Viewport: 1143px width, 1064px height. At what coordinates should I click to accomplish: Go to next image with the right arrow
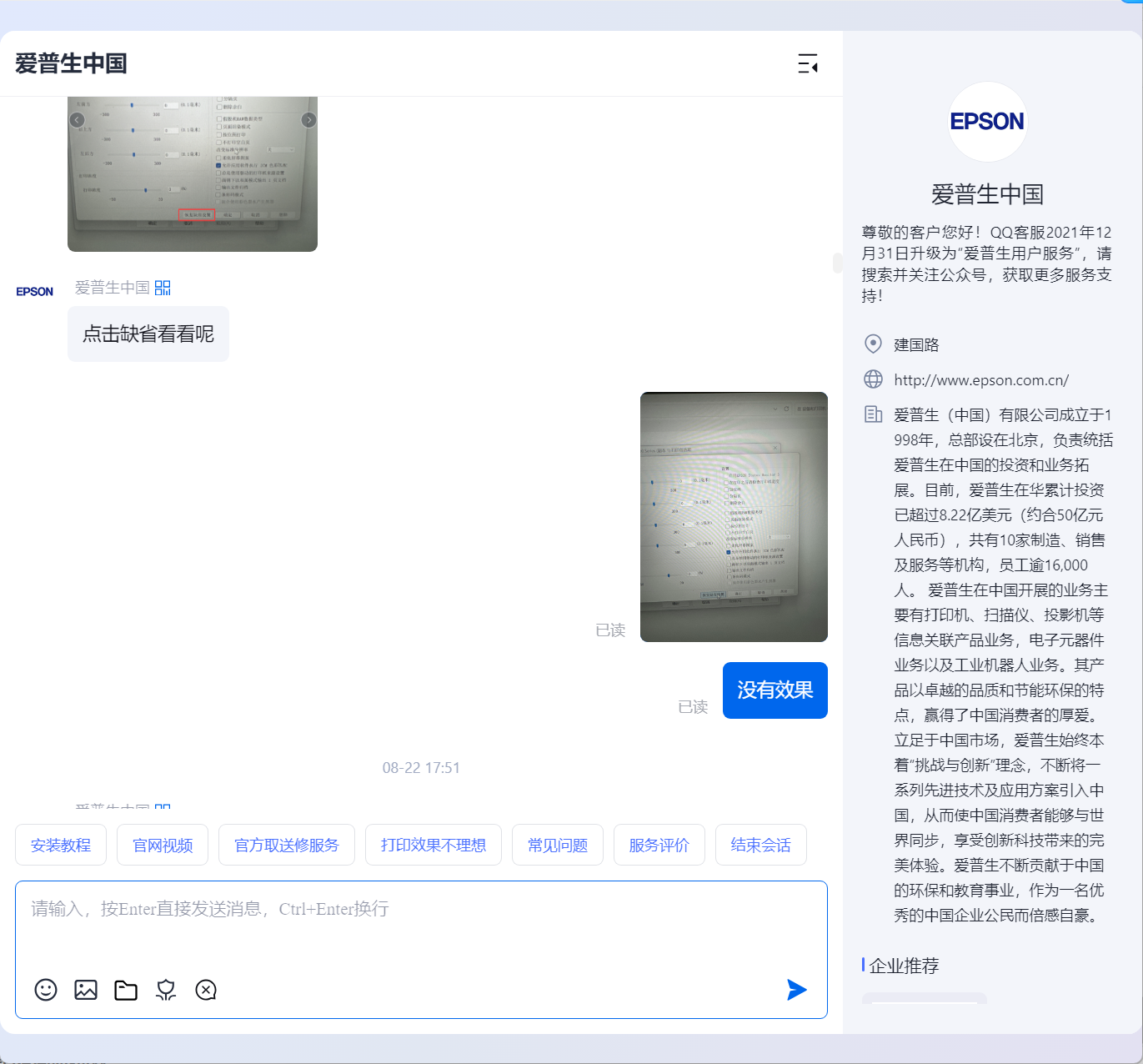tap(308, 120)
